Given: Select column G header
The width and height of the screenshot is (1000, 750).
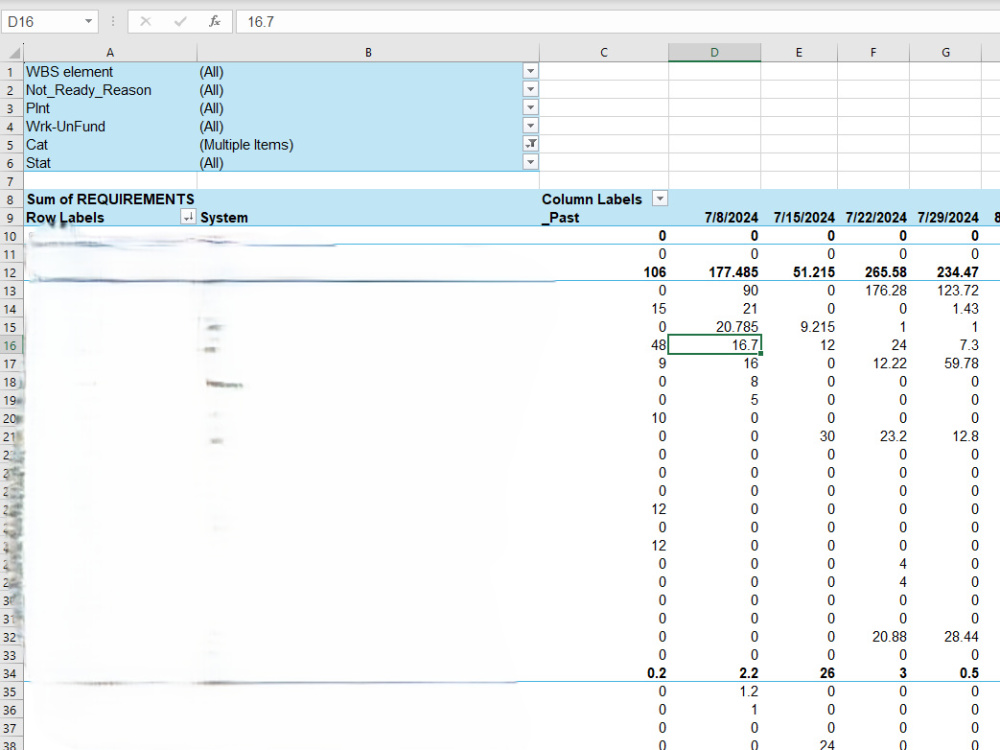Looking at the screenshot, I should click(x=945, y=53).
